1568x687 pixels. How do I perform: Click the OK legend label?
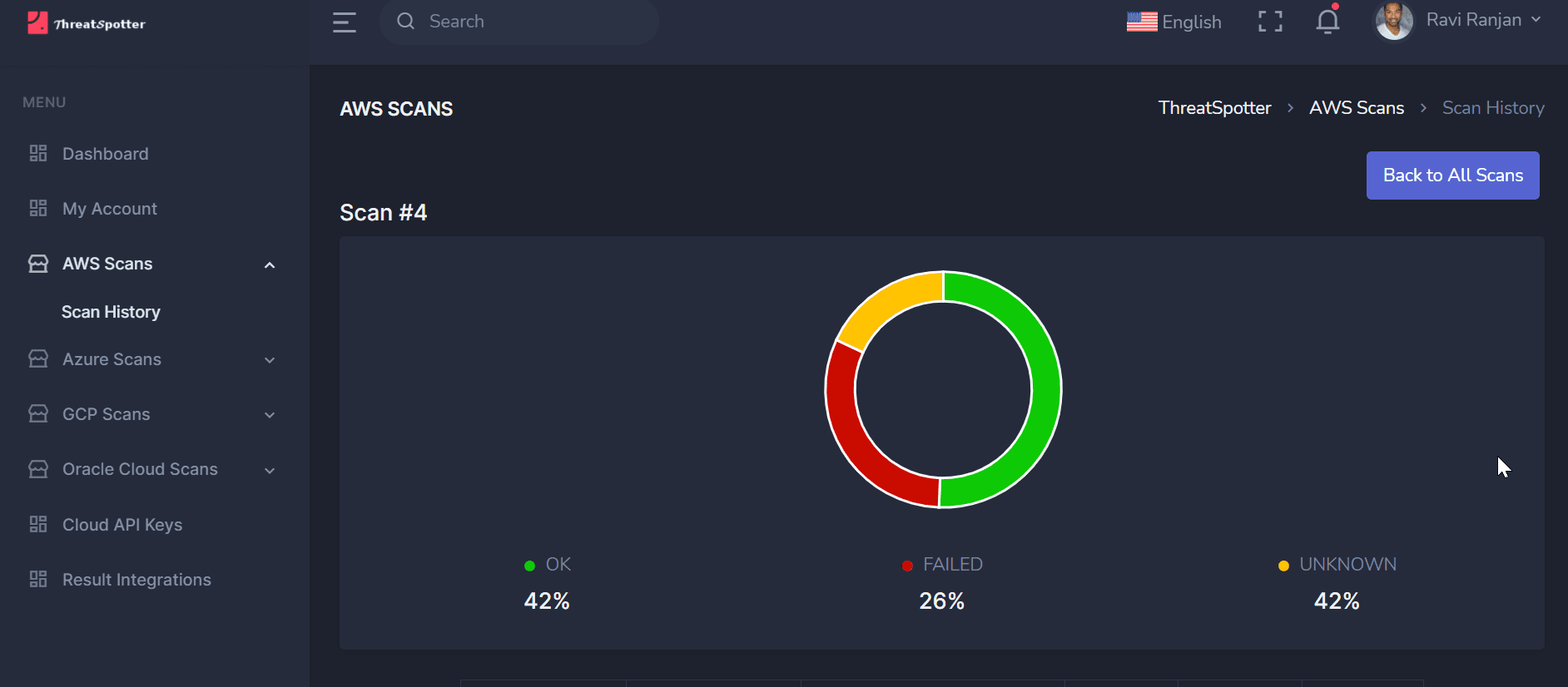558,565
